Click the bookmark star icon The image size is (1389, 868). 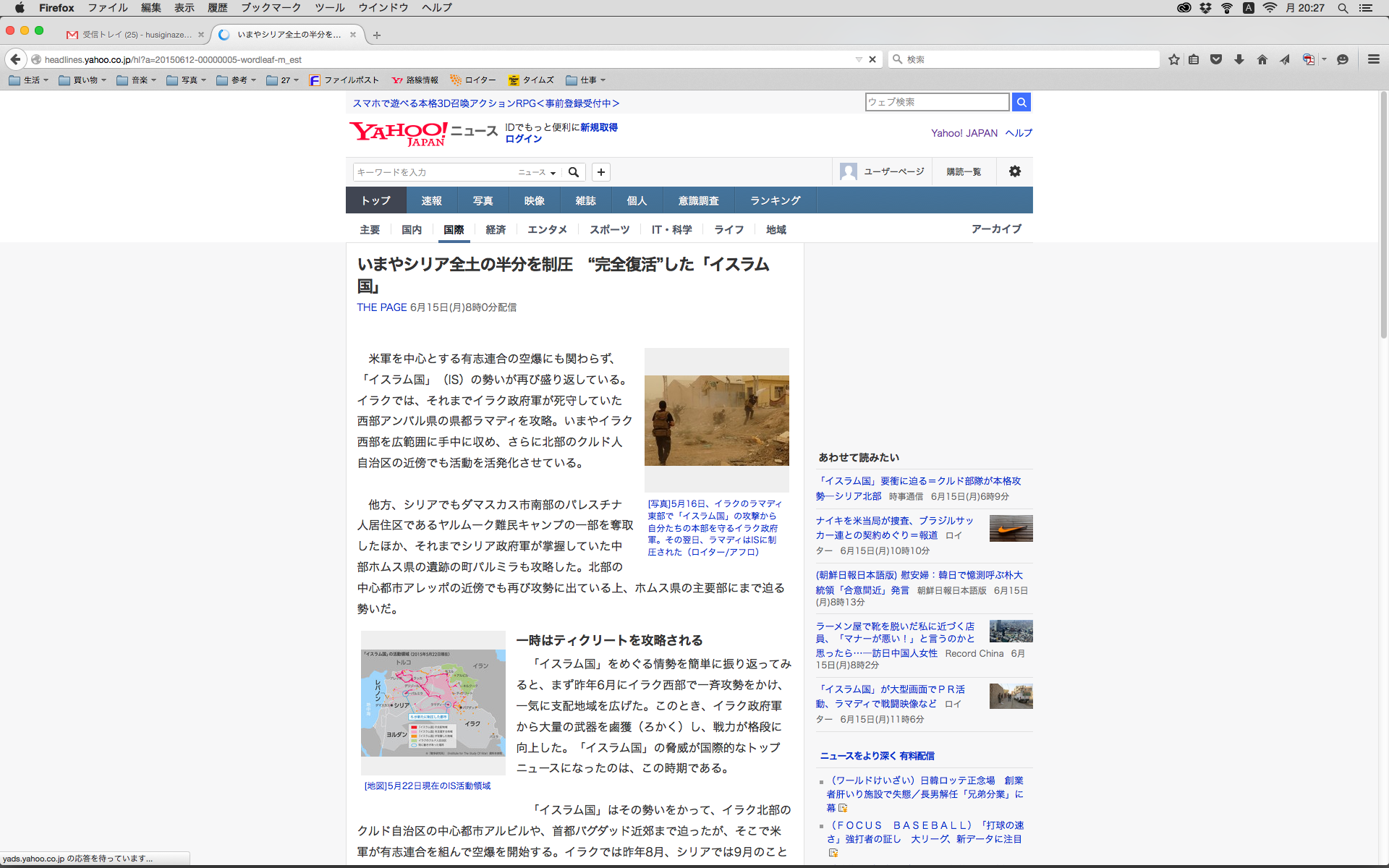[x=1173, y=59]
